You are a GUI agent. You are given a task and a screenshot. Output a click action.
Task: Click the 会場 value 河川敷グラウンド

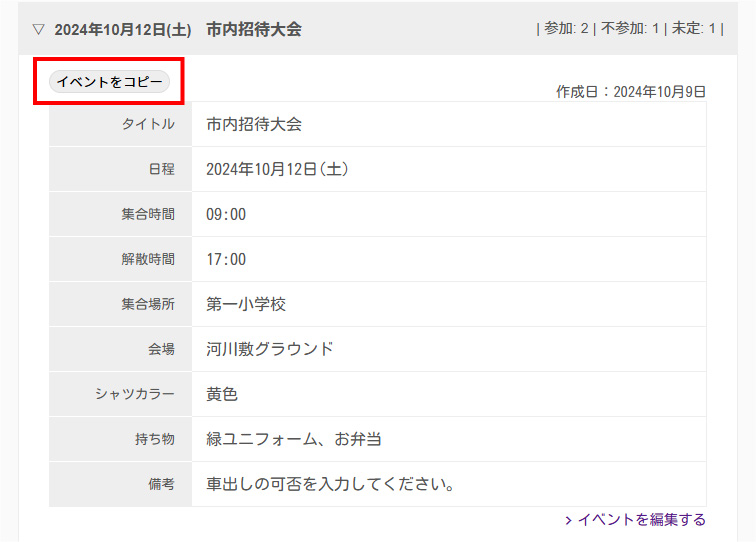pos(270,349)
